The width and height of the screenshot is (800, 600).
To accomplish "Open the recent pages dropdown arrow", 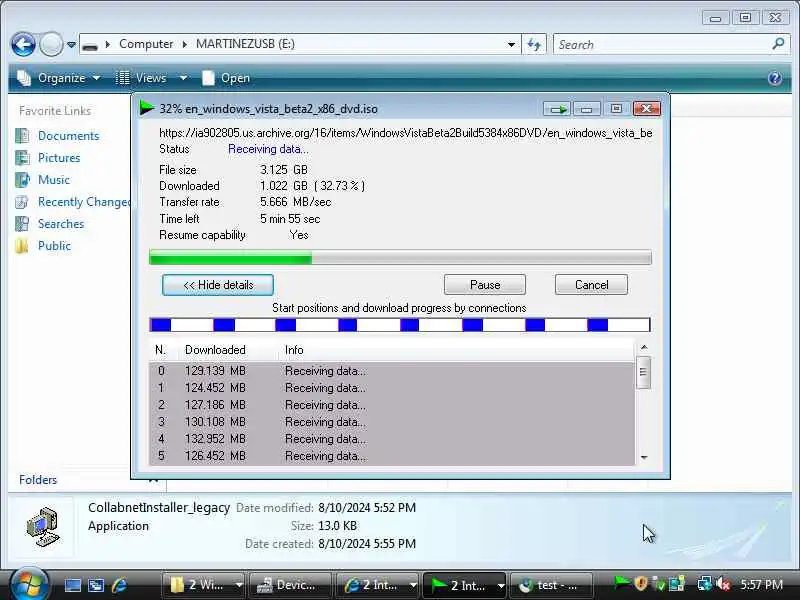I will 71,45.
